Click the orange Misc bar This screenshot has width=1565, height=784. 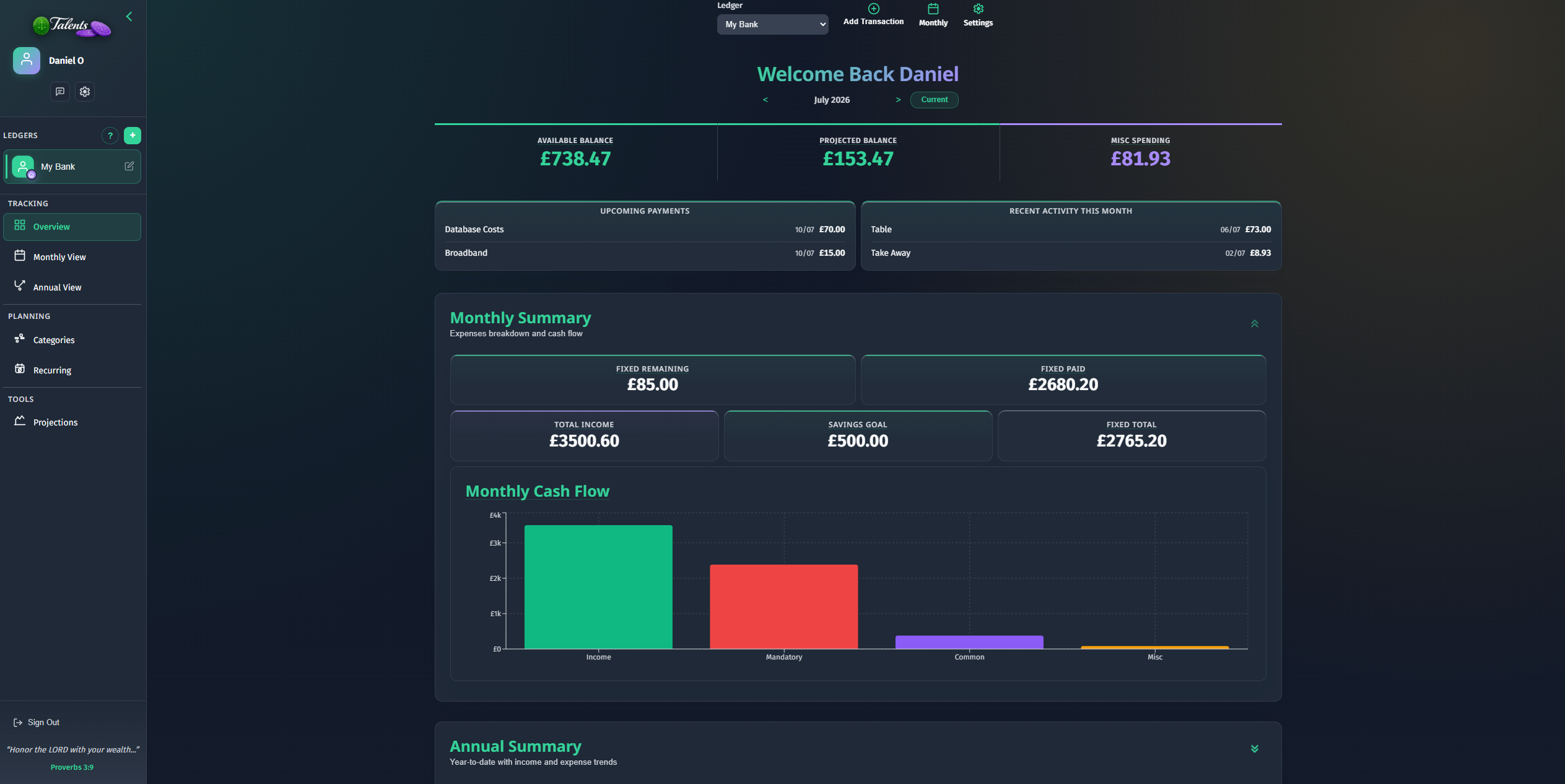pos(1154,648)
